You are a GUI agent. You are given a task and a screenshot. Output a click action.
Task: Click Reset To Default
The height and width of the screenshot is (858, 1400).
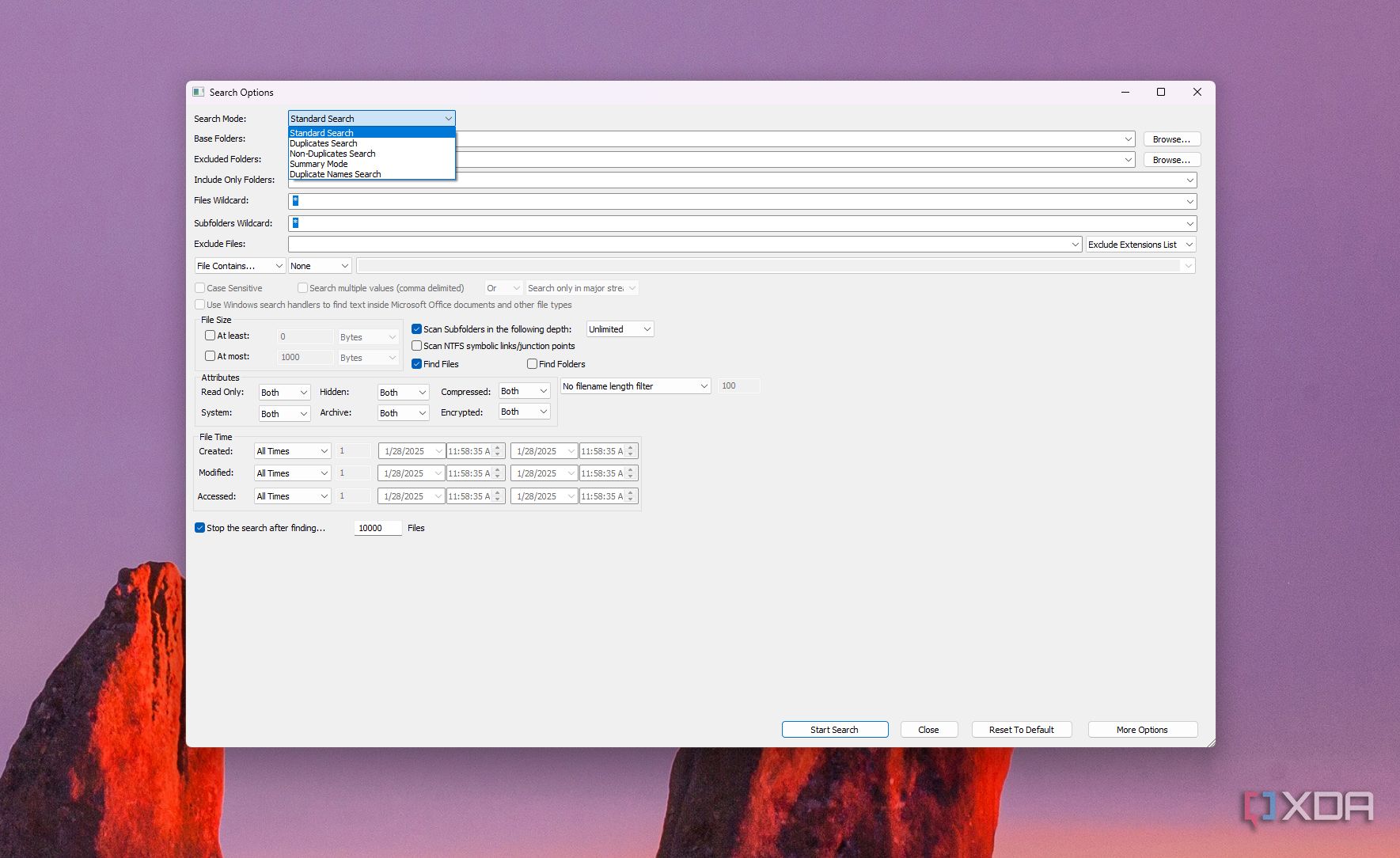pyautogui.click(x=1021, y=729)
